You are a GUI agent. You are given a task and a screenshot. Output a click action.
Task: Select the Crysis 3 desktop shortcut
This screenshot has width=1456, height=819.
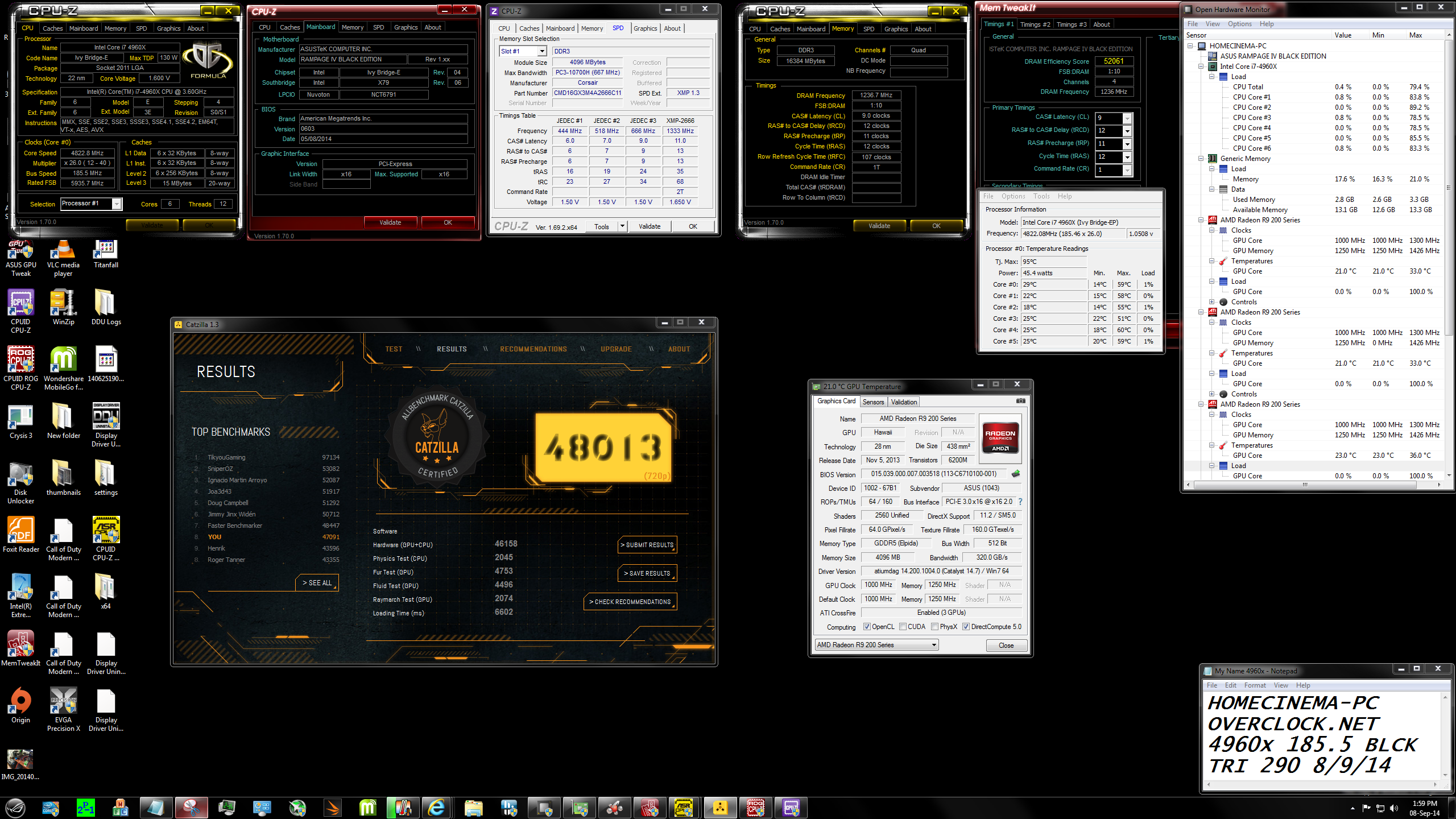pos(20,421)
